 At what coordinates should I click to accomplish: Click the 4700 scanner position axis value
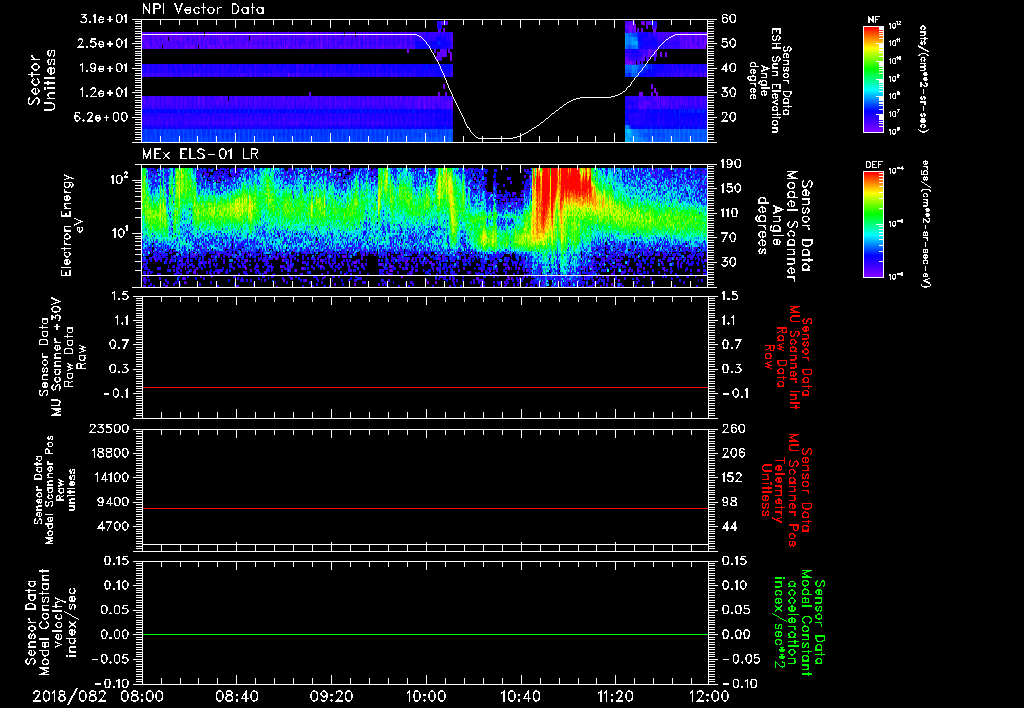112,526
